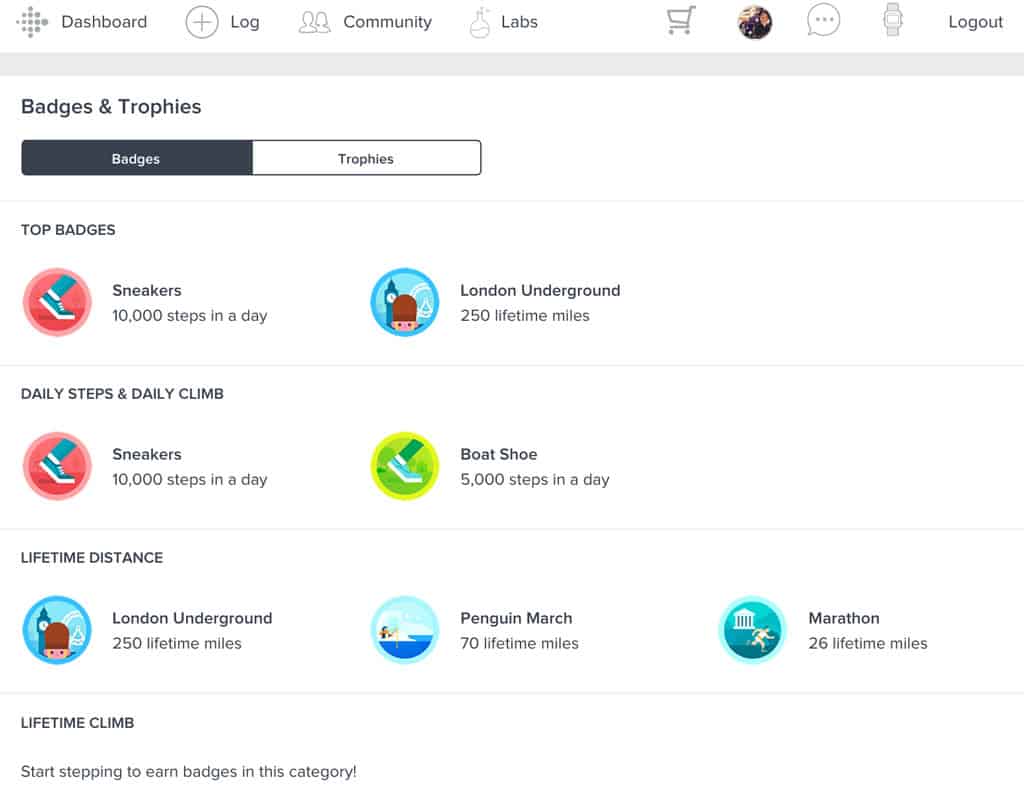Open the messages chat bubble icon
Screen dimensions: 1024x793
(823, 21)
